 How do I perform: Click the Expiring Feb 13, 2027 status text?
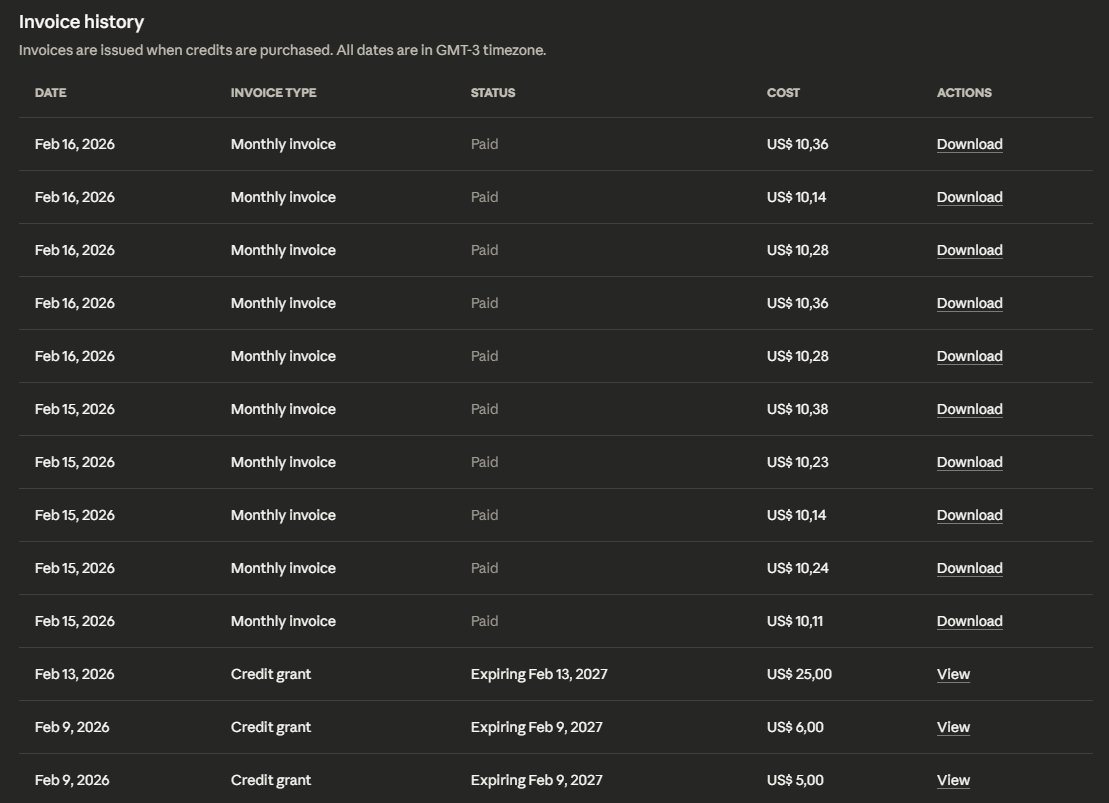(539, 674)
